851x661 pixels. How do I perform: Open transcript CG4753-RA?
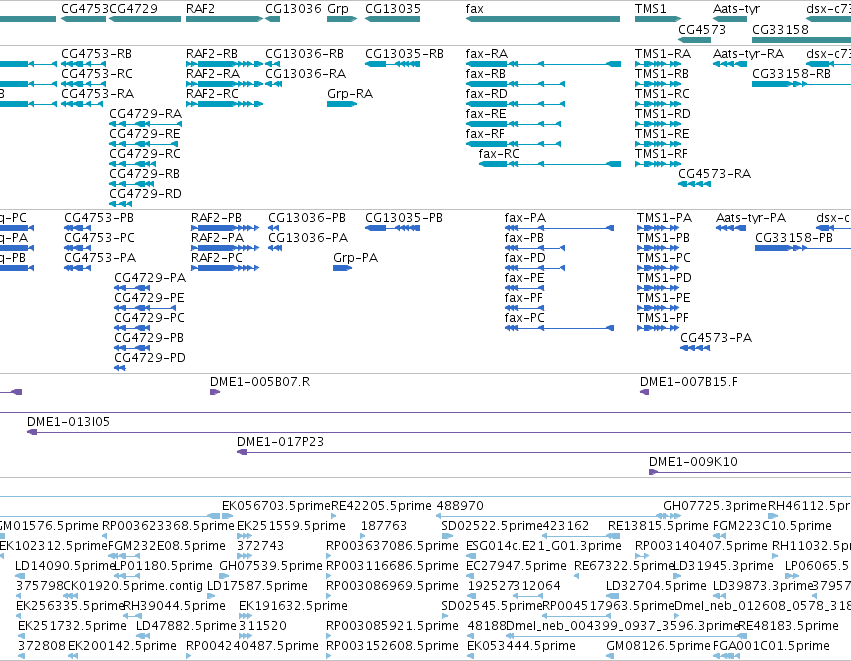tap(97, 94)
